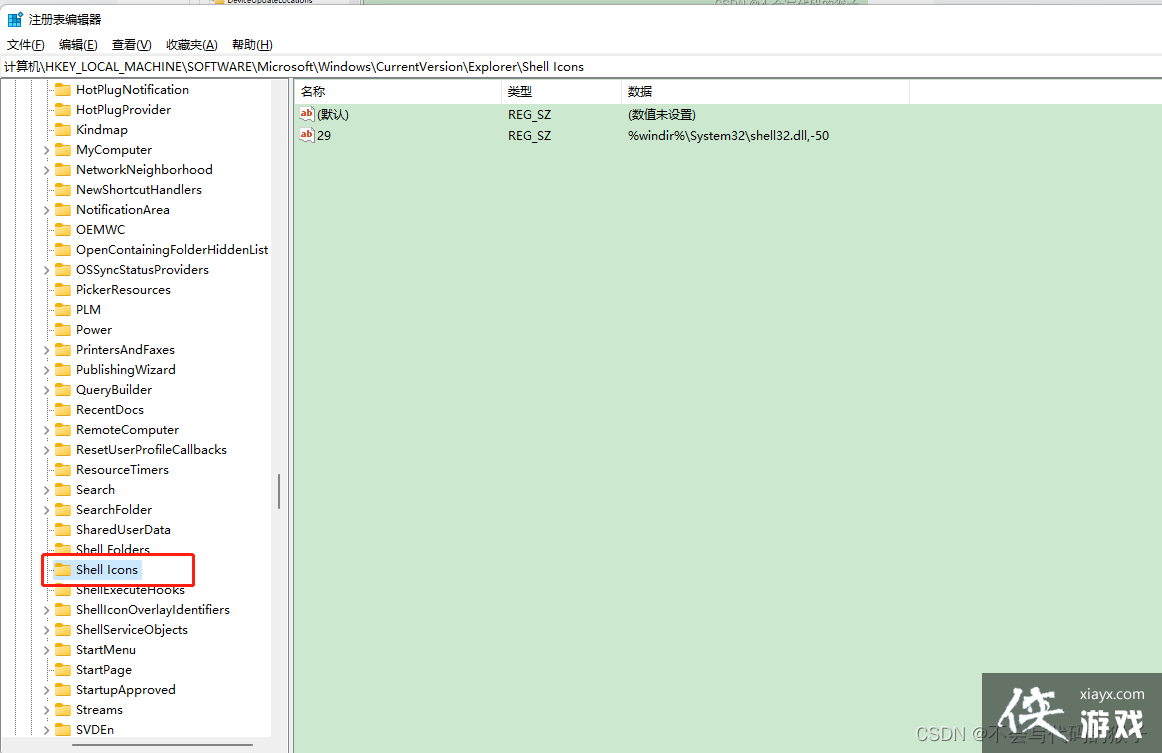Click the Registry Editor app icon in title bar
The width and height of the screenshot is (1162, 753).
tap(15, 19)
